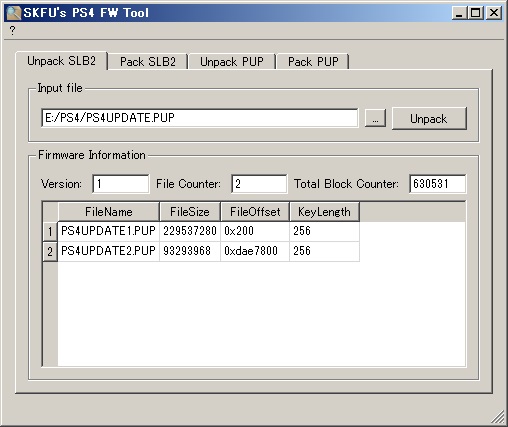Screen dimensions: 508x427
Task: Sort by the FileName column header
Action: [109, 212]
